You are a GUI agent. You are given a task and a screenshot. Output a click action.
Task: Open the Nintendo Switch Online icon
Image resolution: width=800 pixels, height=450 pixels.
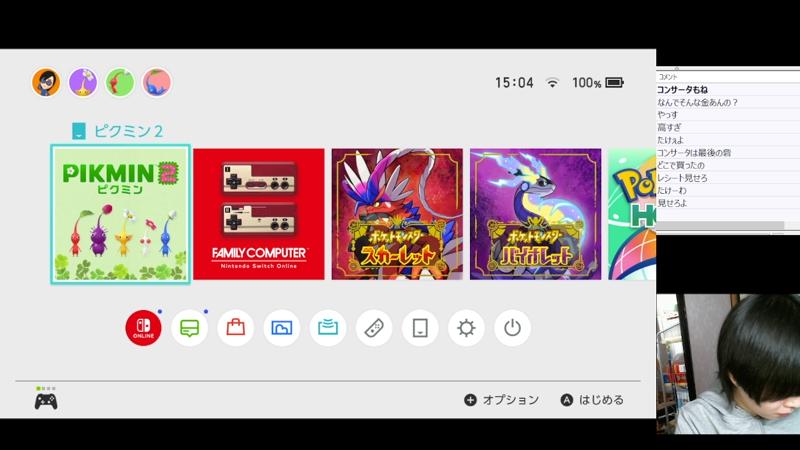pos(143,328)
